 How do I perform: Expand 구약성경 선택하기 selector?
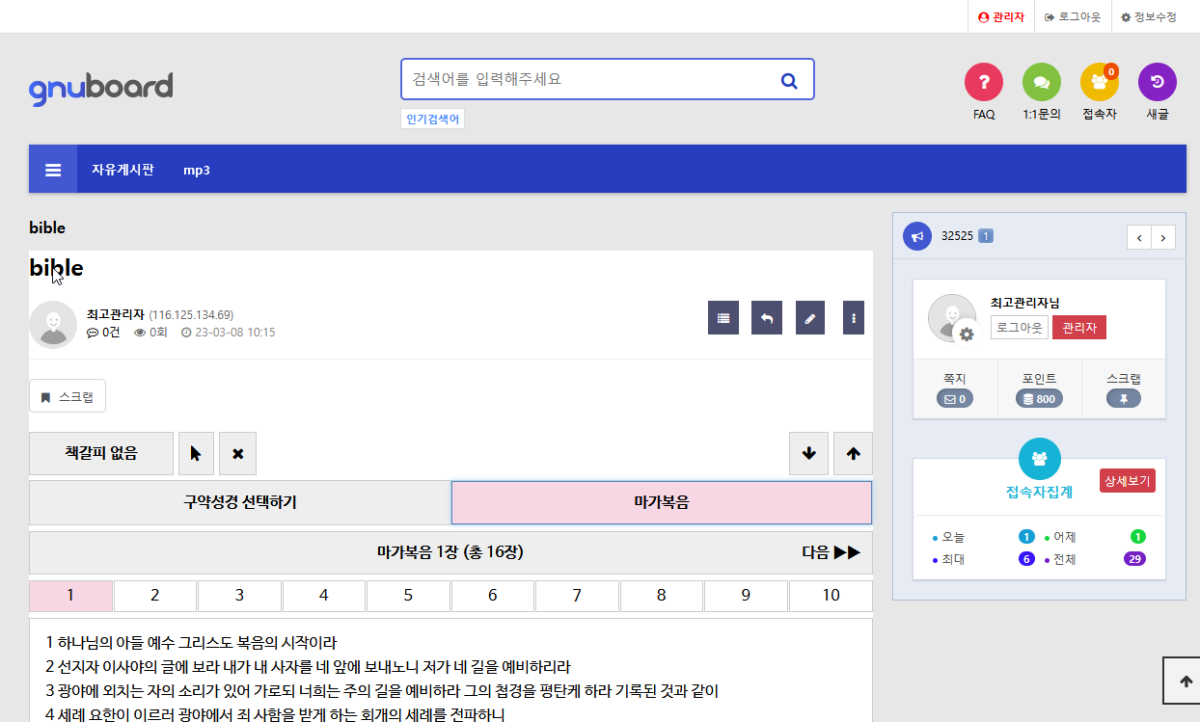point(239,502)
